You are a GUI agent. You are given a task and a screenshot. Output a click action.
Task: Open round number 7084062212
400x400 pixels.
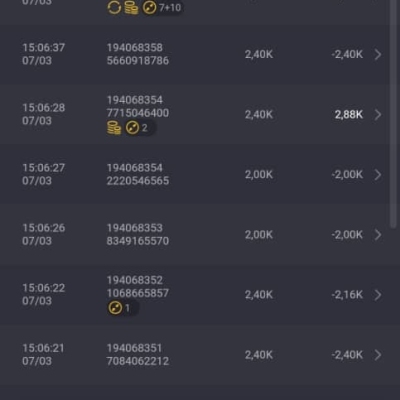point(138,361)
